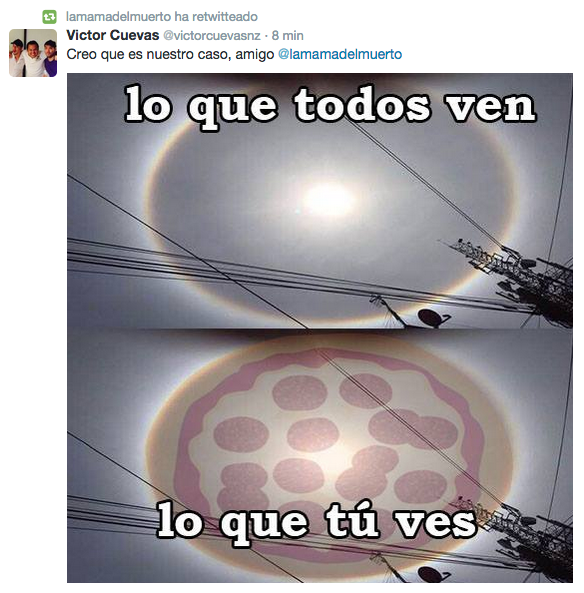Select the "lo que tú ves" caption

[x=317, y=522]
